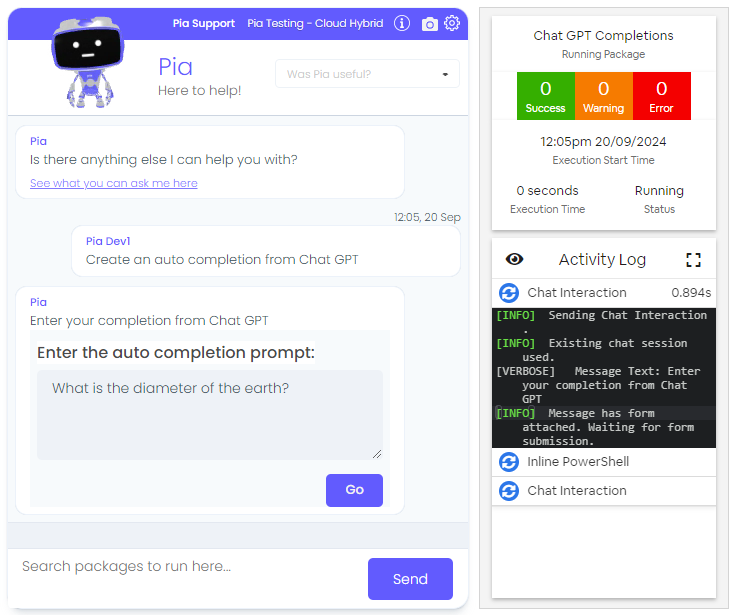Click '12:05pm 20/09/2024' start time
The width and height of the screenshot is (744, 615).
(x=603, y=141)
